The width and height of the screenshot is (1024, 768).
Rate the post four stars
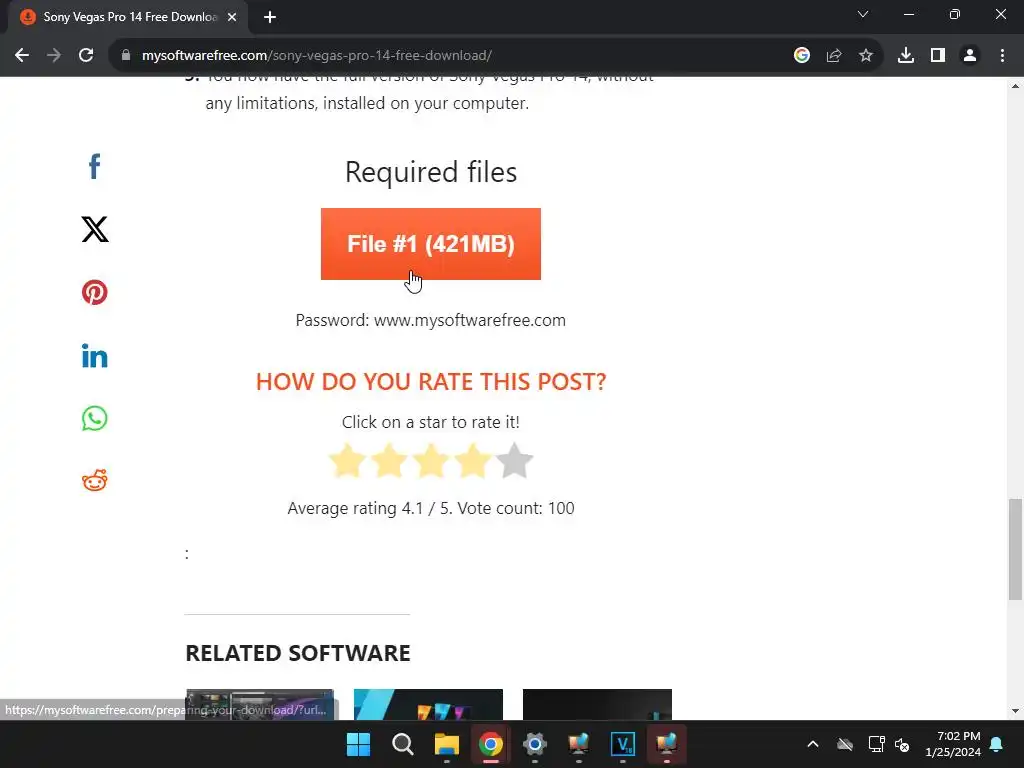pyautogui.click(x=473, y=461)
